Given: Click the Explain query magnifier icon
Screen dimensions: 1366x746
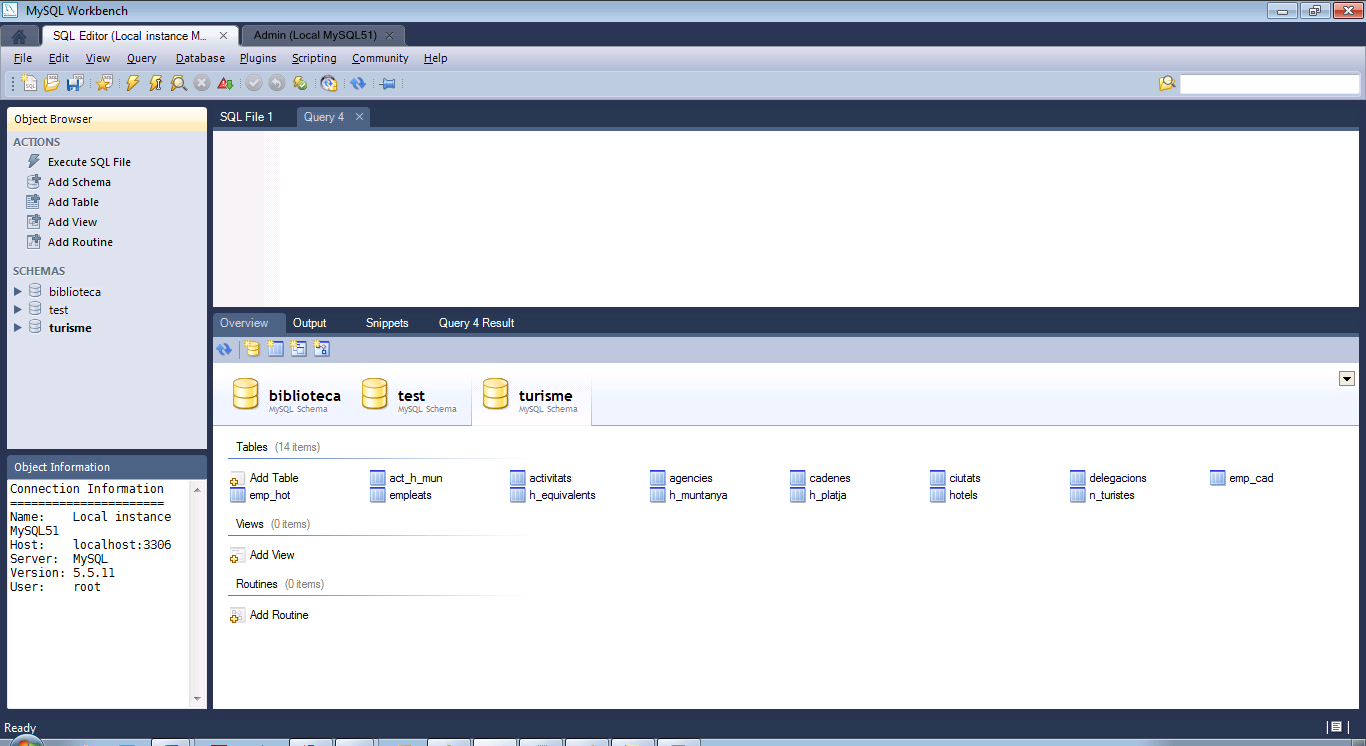Looking at the screenshot, I should [178, 84].
